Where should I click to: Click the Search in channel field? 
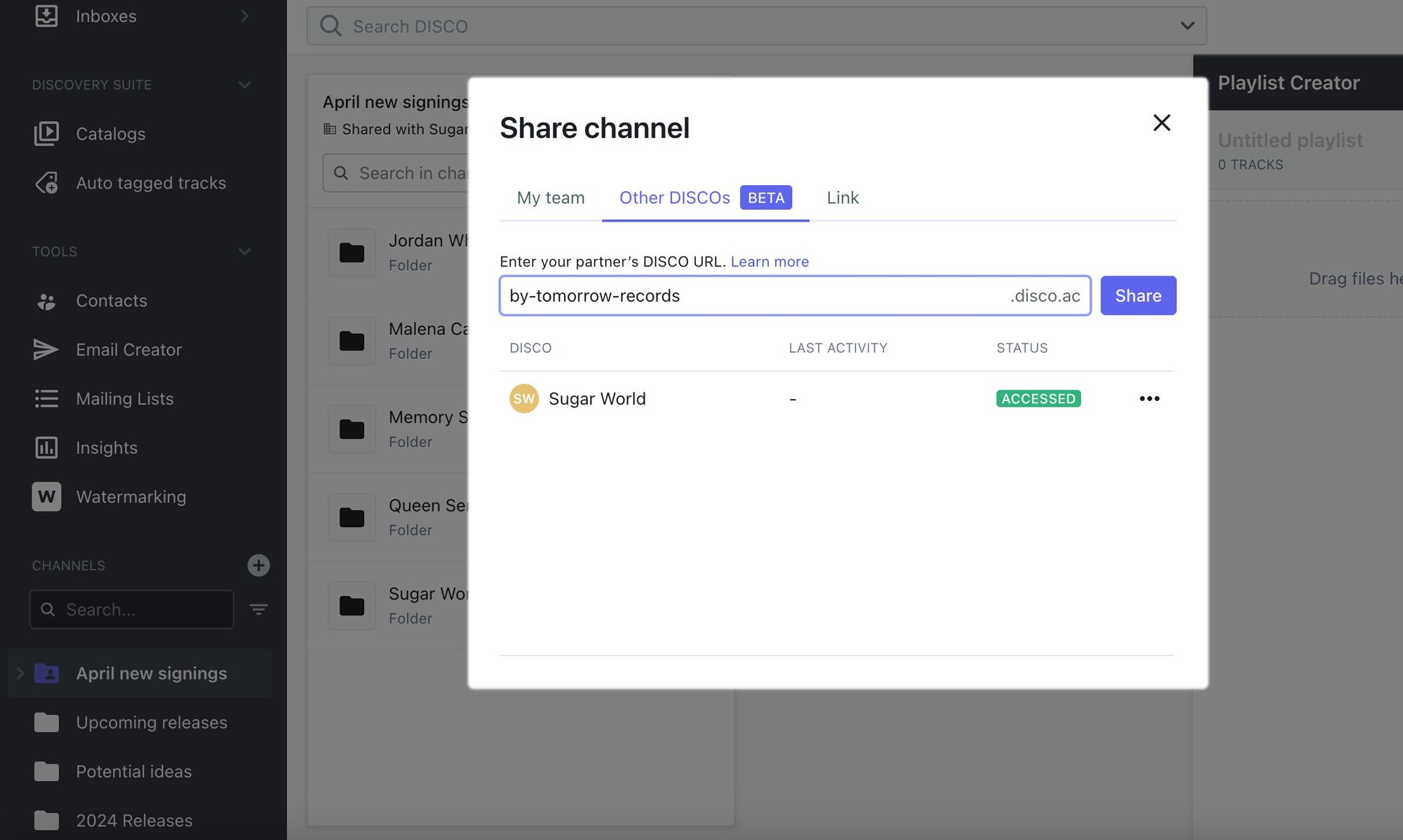point(396,173)
